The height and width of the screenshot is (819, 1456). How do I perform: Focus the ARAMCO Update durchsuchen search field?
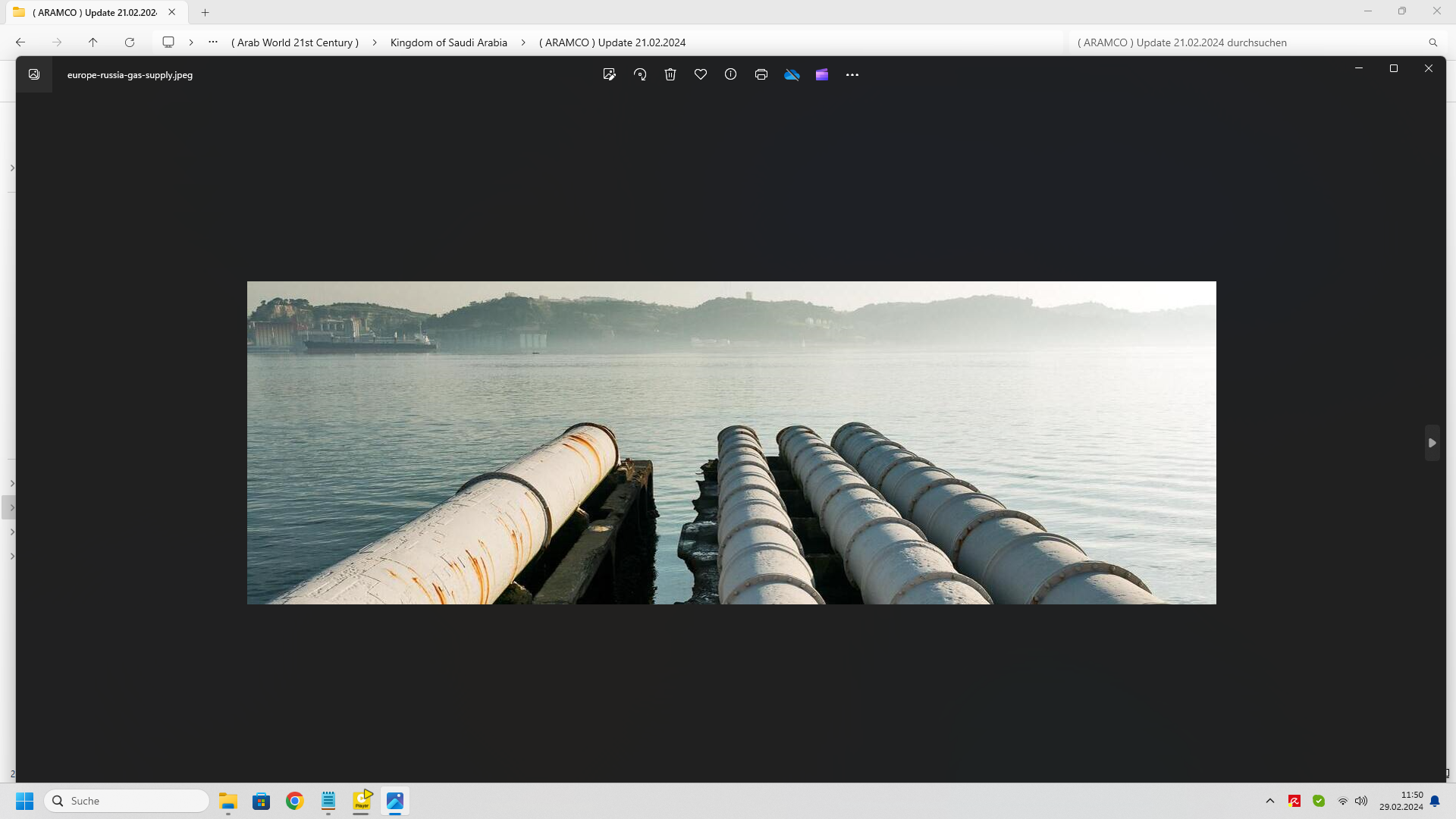1250,42
